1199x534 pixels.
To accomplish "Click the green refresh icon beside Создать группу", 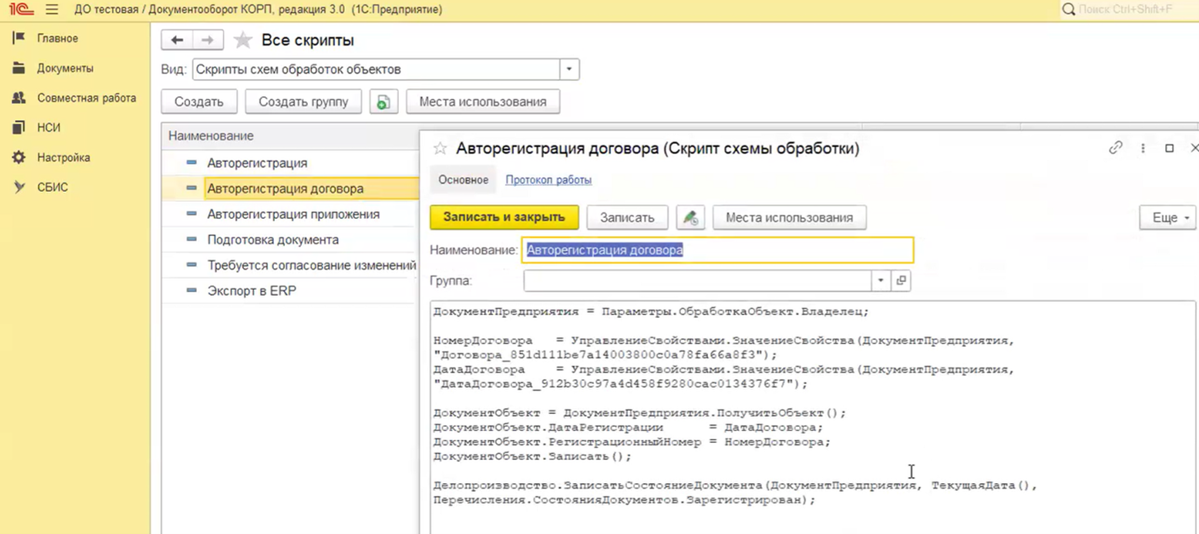I will 383,102.
